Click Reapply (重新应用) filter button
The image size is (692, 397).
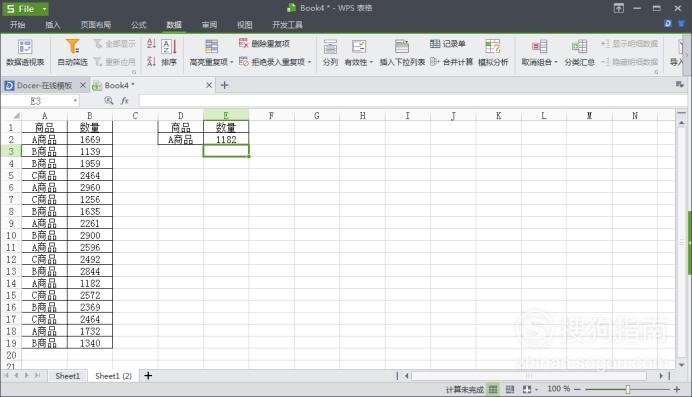click(115, 62)
